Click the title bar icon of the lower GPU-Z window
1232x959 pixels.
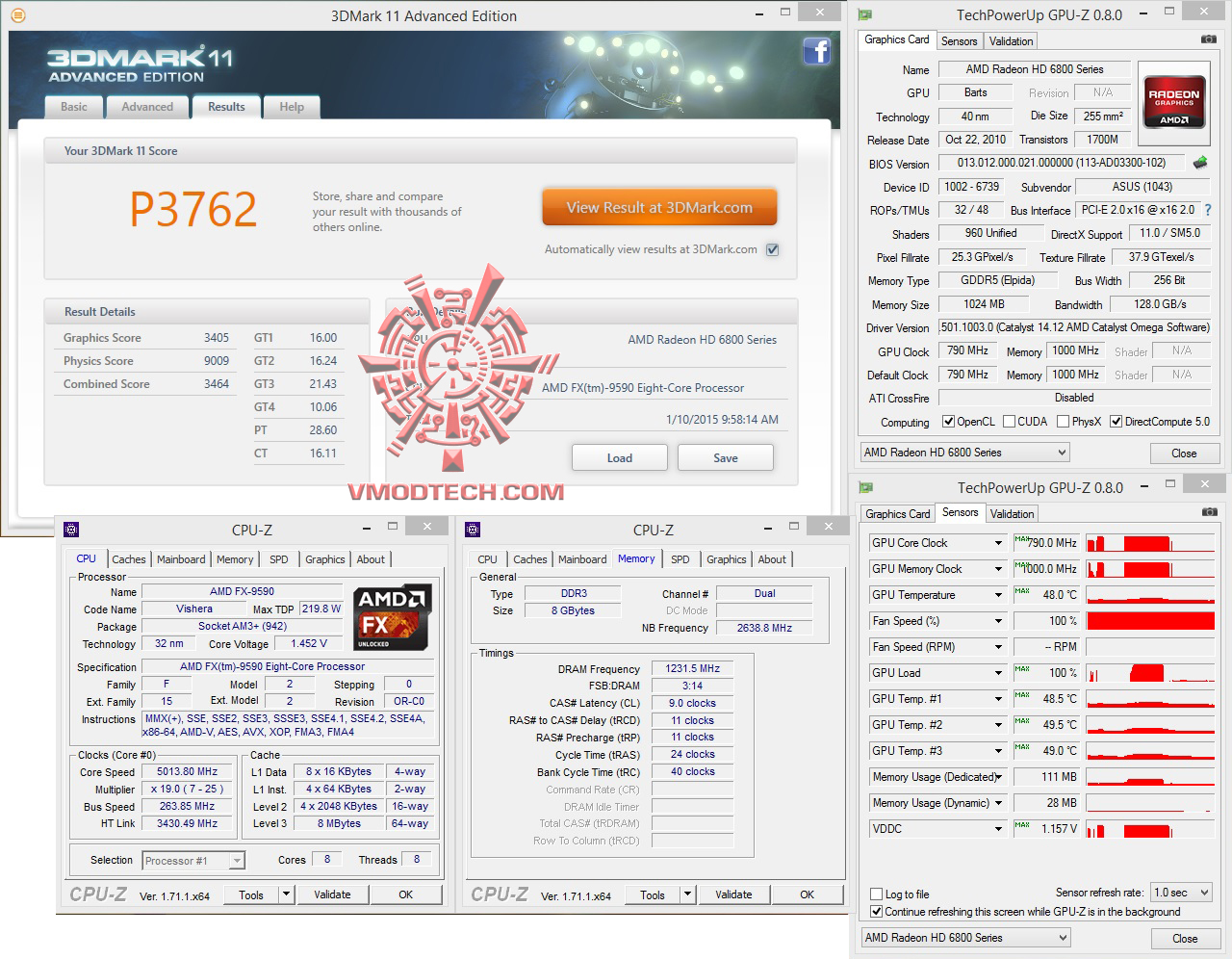[865, 488]
